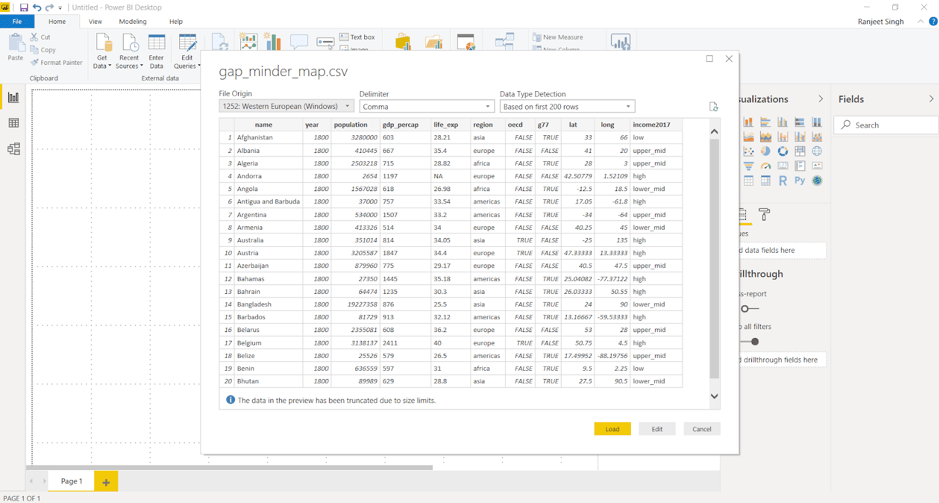This screenshot has height=503, width=939.
Task: Select the Donut chart visualization icon
Action: (783, 151)
